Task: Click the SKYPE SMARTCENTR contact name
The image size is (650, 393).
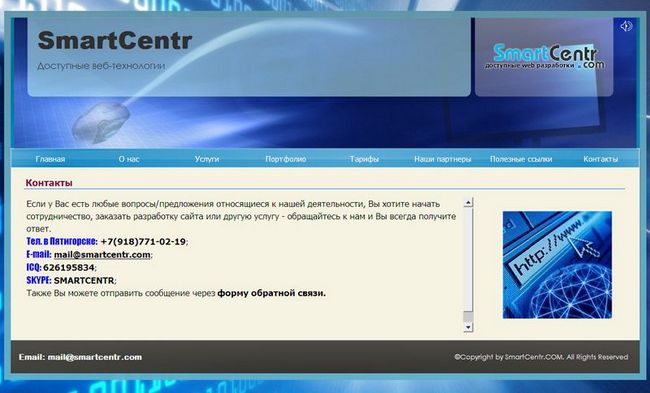Action: coord(84,281)
